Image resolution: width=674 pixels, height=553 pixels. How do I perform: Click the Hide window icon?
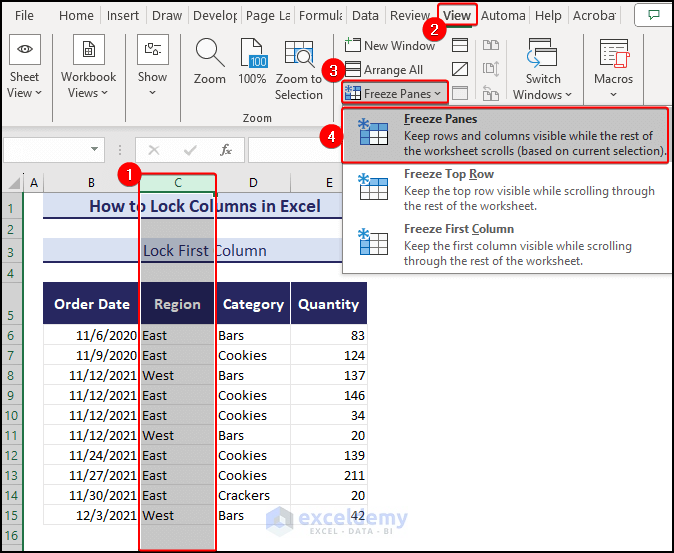pyautogui.click(x=460, y=69)
